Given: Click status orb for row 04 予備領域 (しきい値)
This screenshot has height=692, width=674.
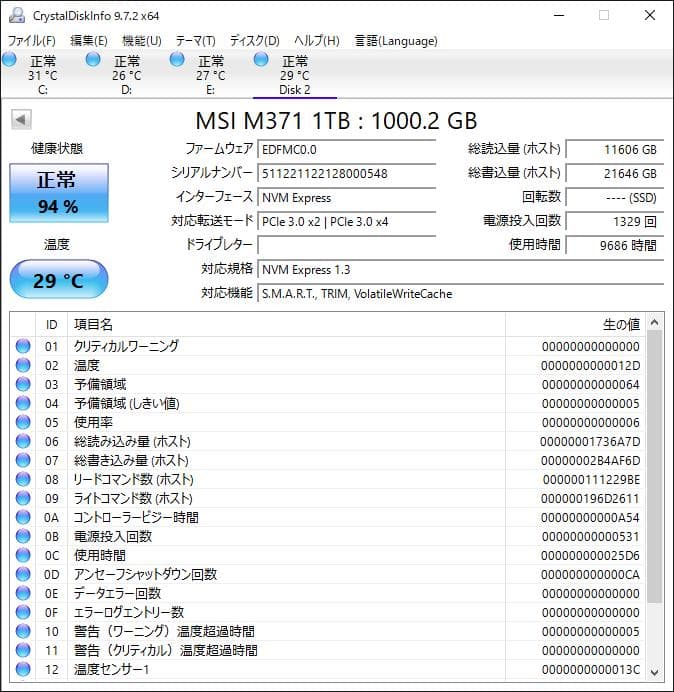Looking at the screenshot, I should (x=23, y=403).
